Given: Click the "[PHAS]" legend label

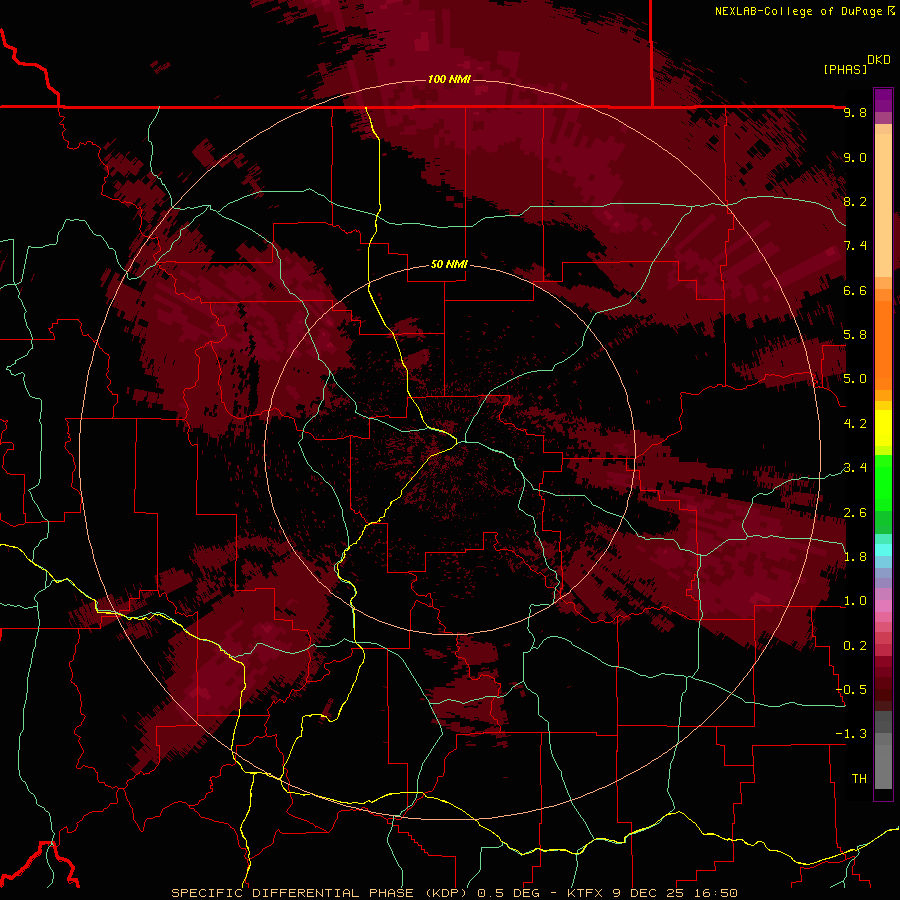Looking at the screenshot, I should pyautogui.click(x=844, y=69).
